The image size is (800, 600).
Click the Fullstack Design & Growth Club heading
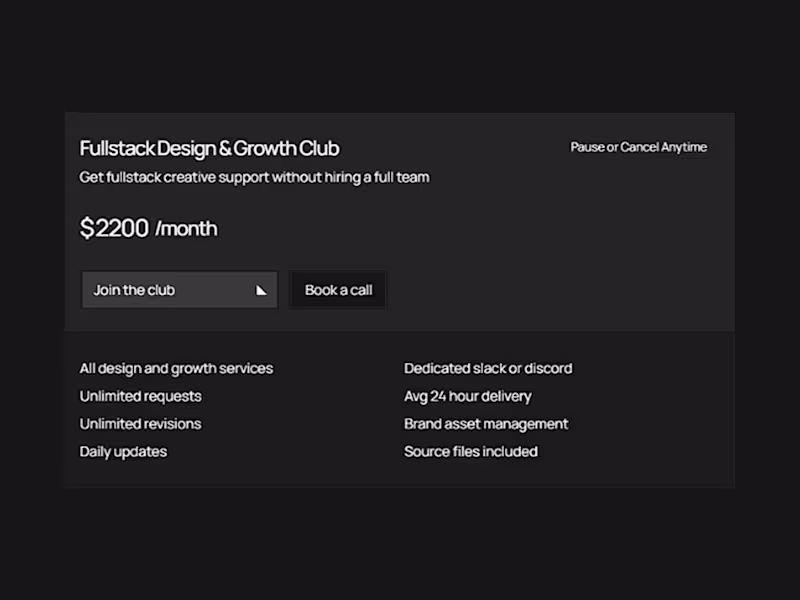209,148
